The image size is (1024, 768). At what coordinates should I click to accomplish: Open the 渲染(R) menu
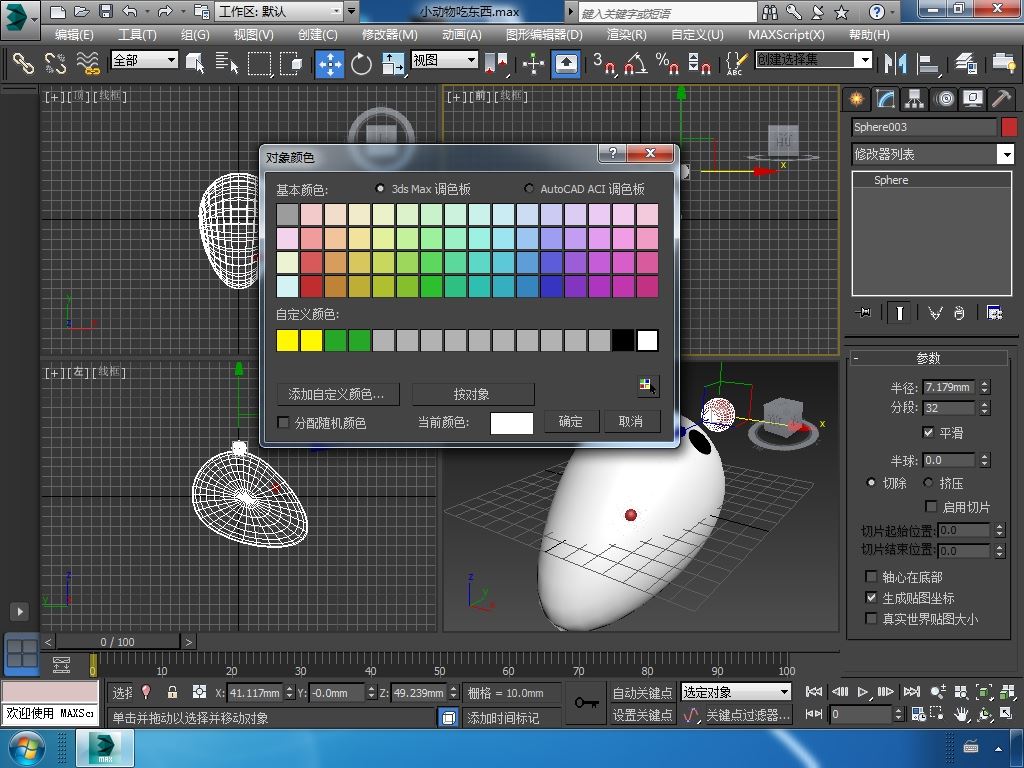[x=626, y=35]
